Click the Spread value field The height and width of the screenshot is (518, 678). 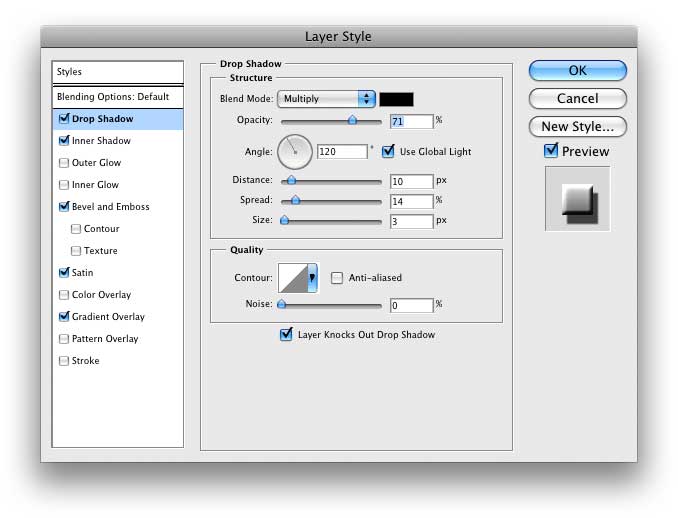[x=411, y=201]
